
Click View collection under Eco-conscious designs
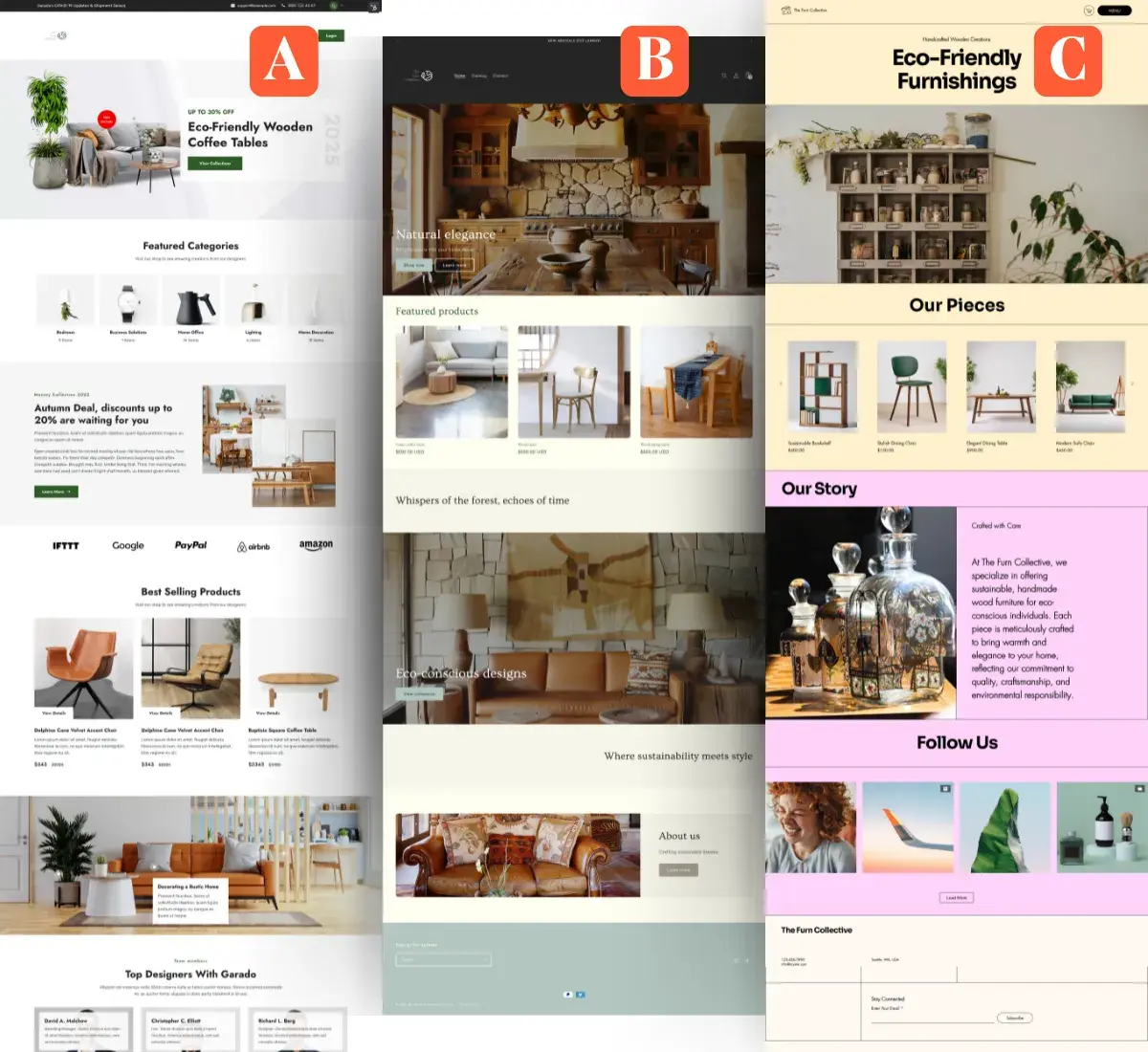point(419,693)
